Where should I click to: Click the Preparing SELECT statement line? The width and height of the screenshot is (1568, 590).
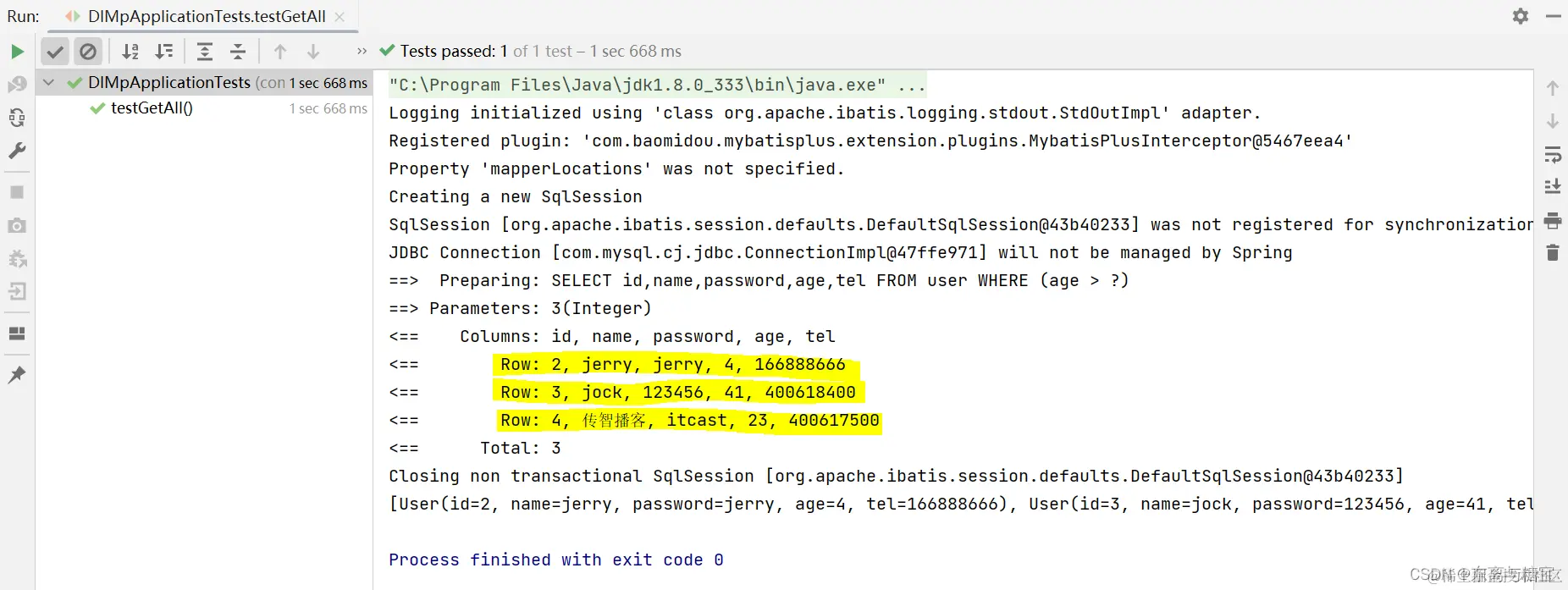pos(759,280)
